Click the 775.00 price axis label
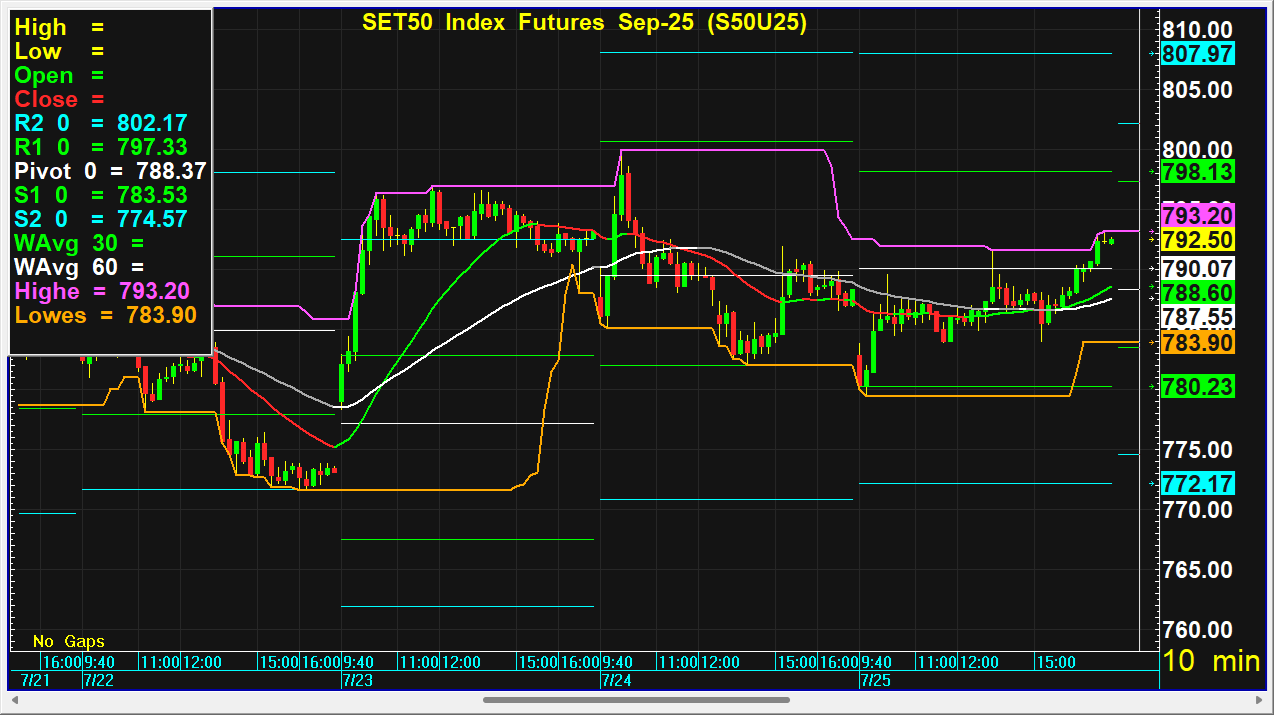Image resolution: width=1274 pixels, height=715 pixels. tap(1198, 450)
